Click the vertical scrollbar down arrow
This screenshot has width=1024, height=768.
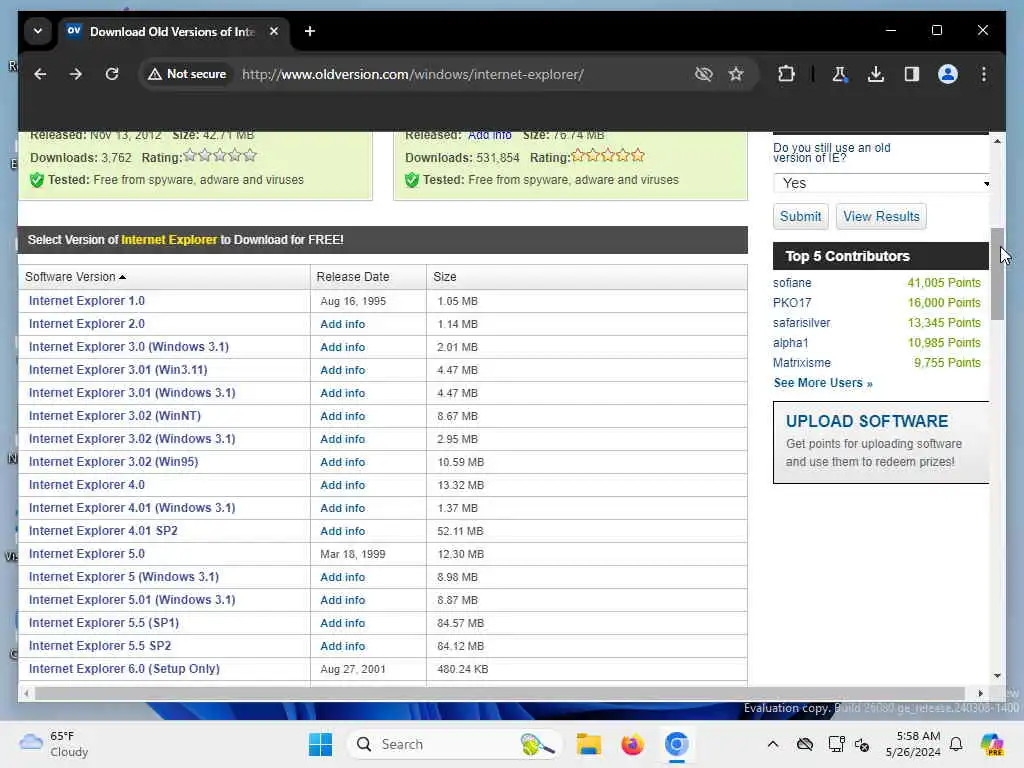point(997,676)
